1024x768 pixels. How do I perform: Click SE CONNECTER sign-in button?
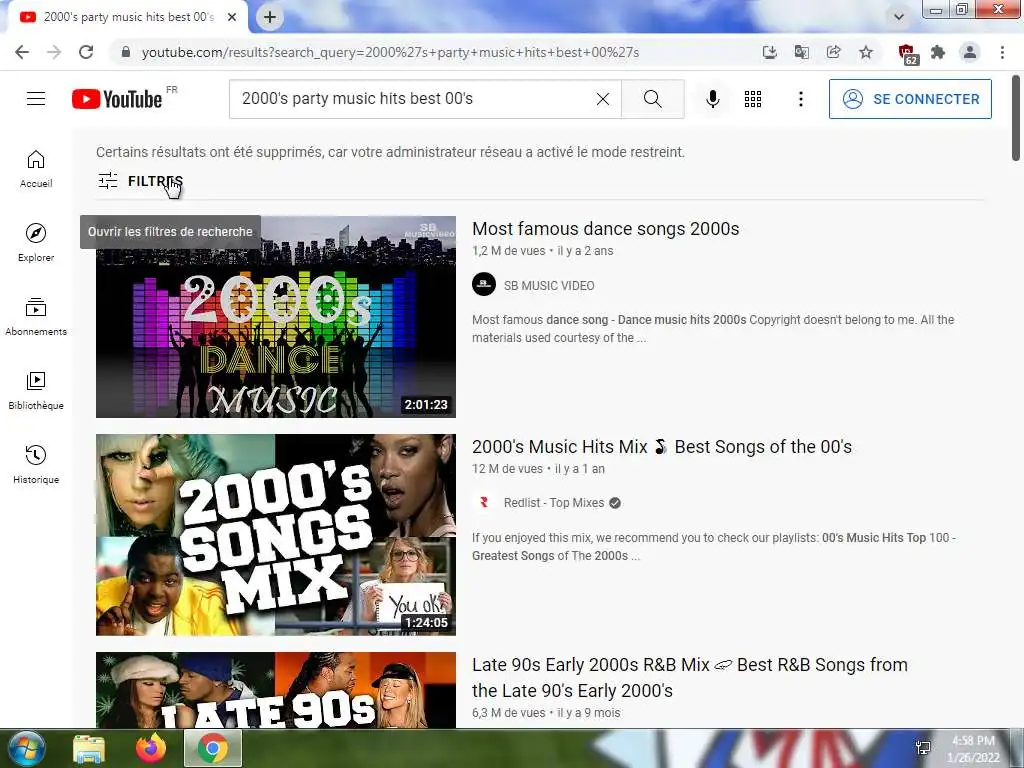(910, 99)
